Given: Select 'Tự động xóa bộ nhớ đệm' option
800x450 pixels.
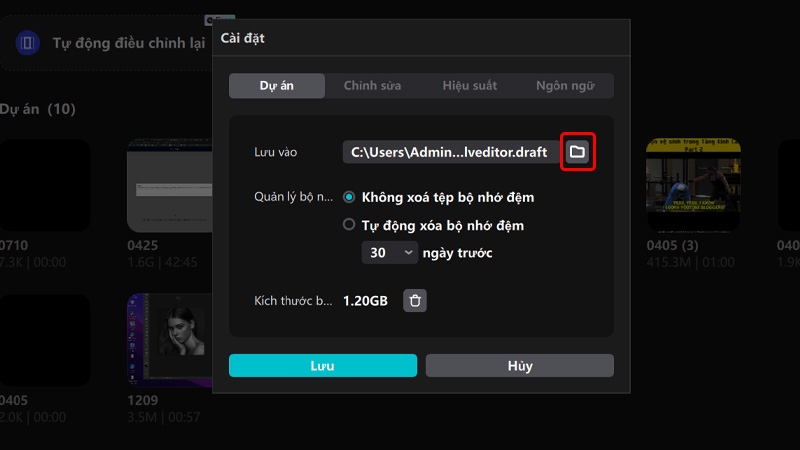Looking at the screenshot, I should point(349,224).
